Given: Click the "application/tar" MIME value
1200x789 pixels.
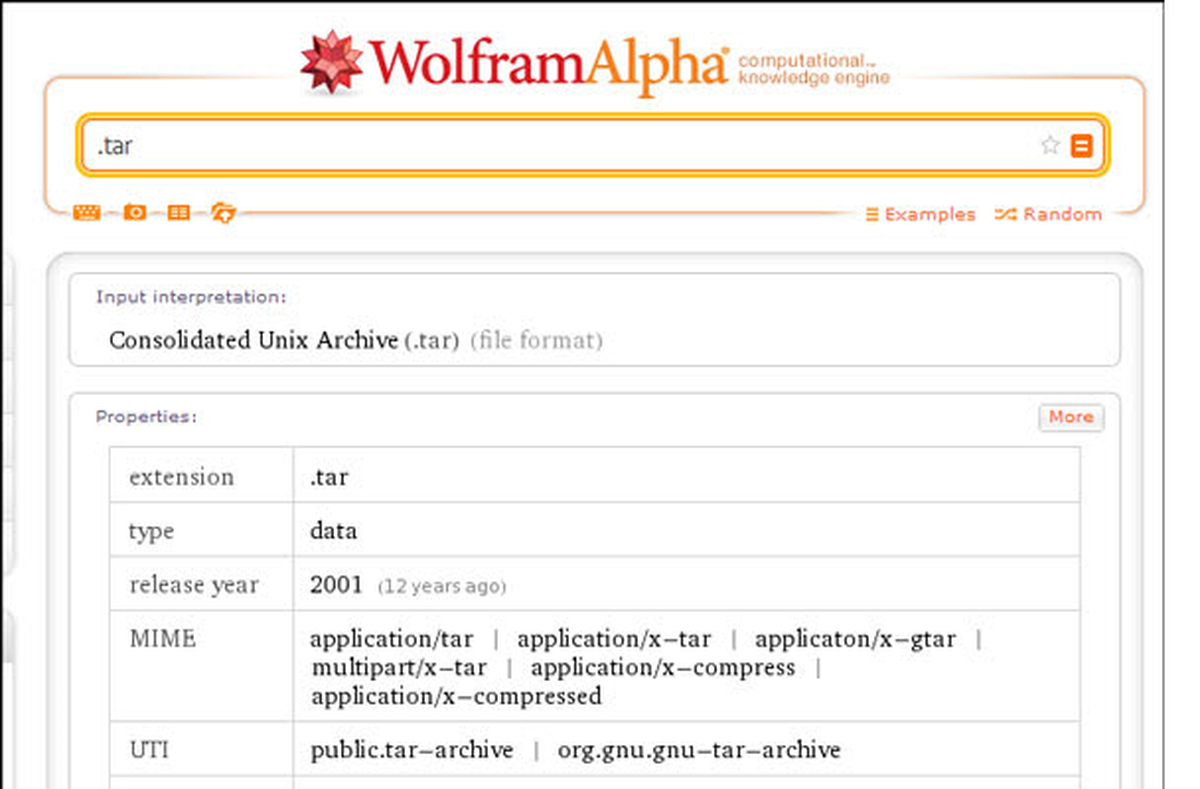Looking at the screenshot, I should click(x=391, y=639).
